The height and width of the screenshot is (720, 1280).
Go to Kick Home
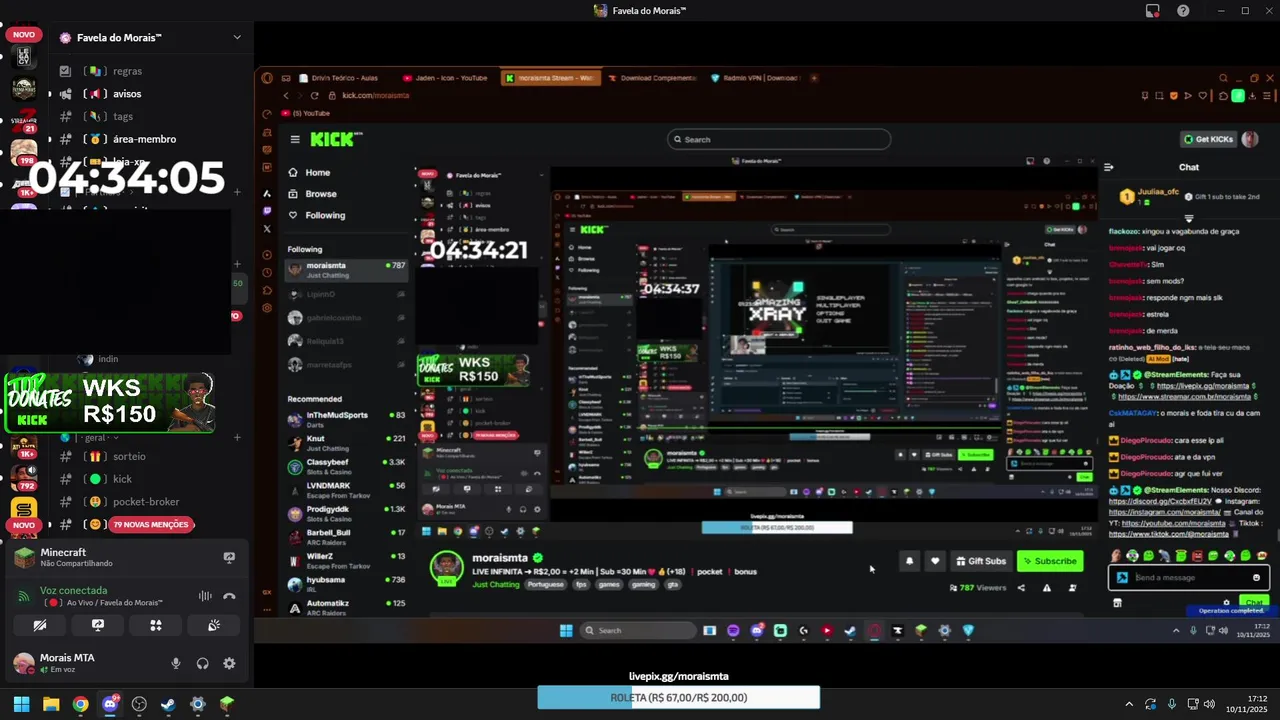pyautogui.click(x=318, y=172)
